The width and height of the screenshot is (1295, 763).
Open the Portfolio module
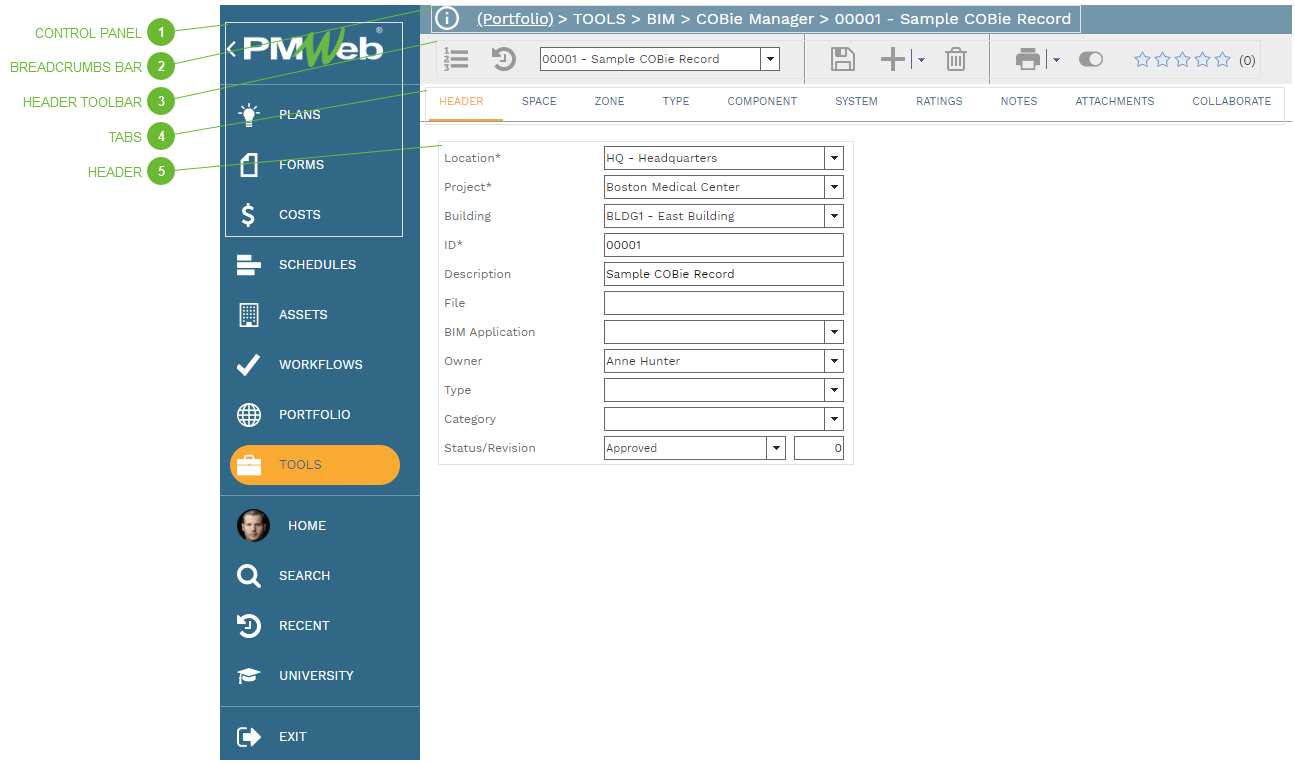[x=313, y=414]
